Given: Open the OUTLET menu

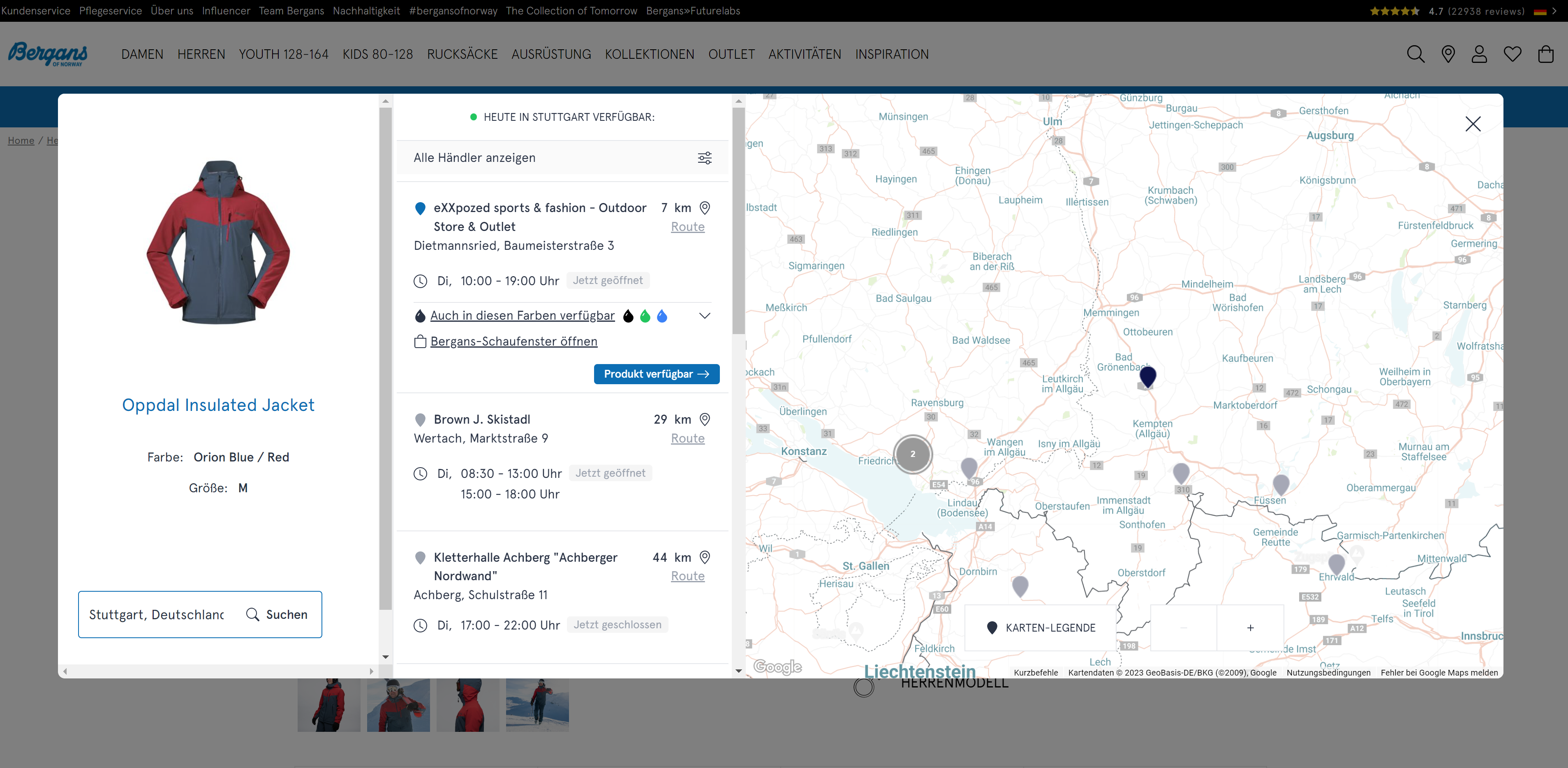Looking at the screenshot, I should [731, 54].
